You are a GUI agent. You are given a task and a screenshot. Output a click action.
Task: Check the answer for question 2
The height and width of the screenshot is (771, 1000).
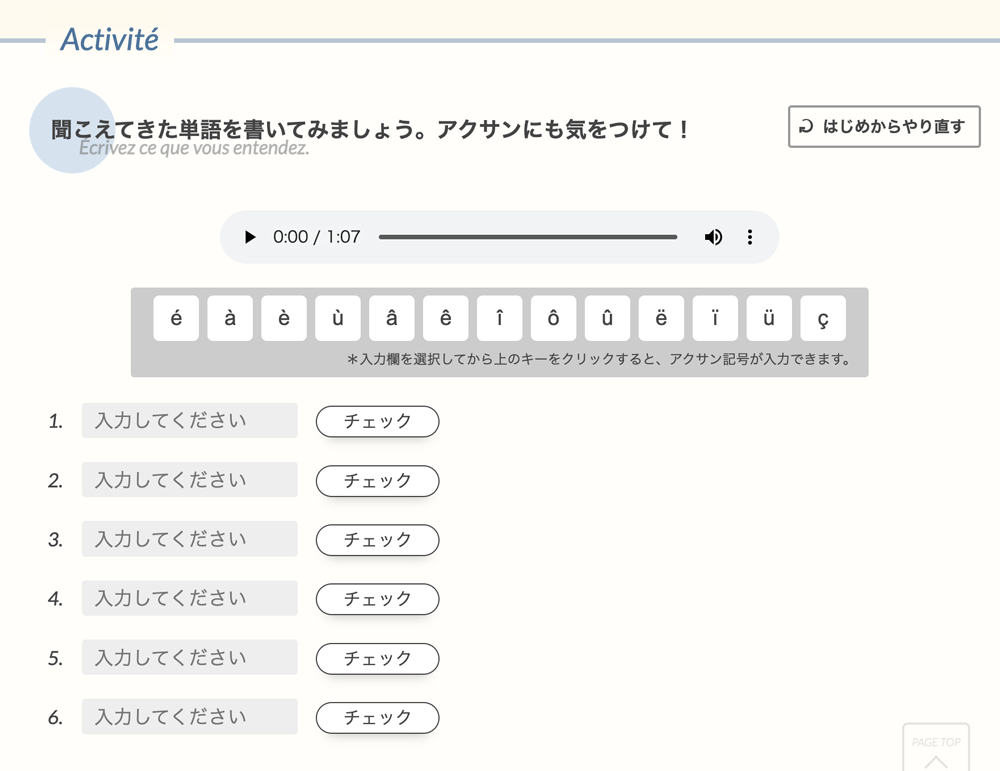pyautogui.click(x=377, y=481)
